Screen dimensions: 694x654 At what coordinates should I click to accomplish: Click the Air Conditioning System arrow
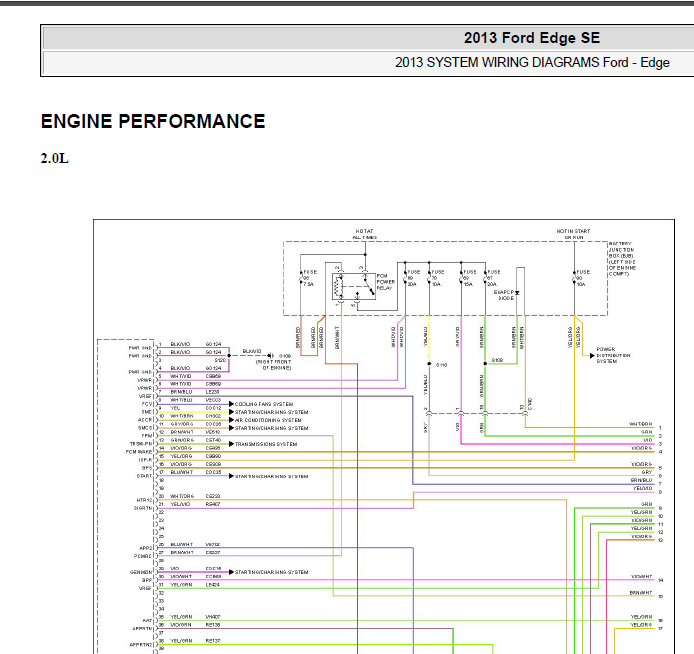[231, 420]
